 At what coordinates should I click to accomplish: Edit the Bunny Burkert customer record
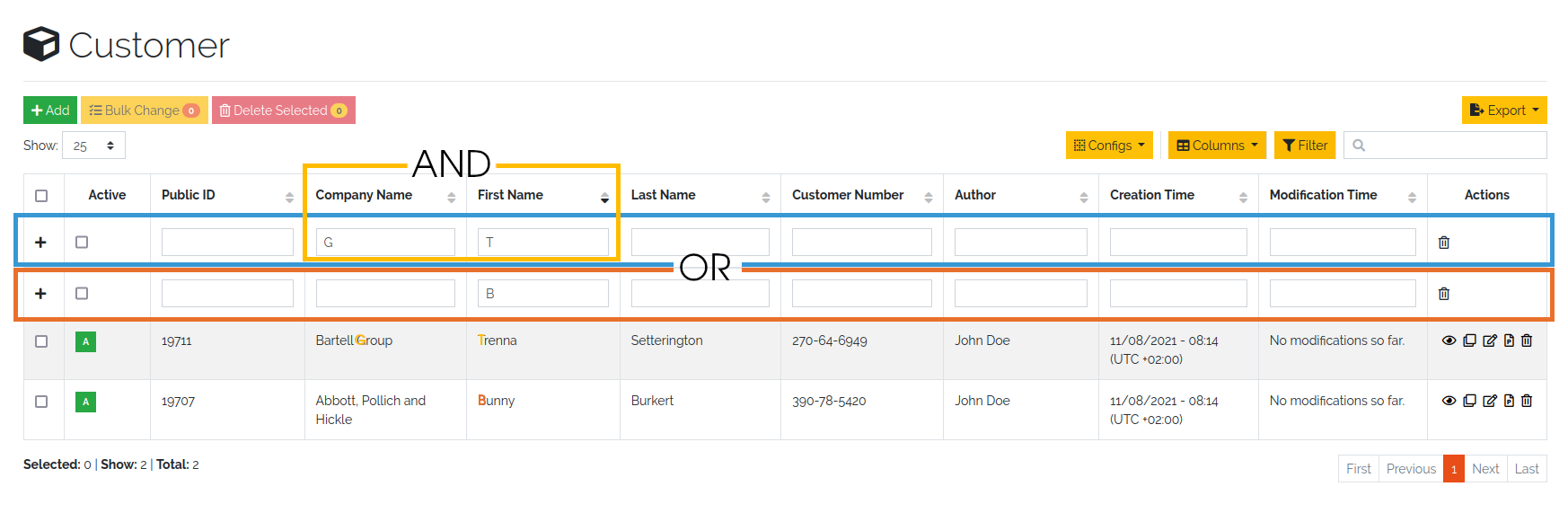1490,401
